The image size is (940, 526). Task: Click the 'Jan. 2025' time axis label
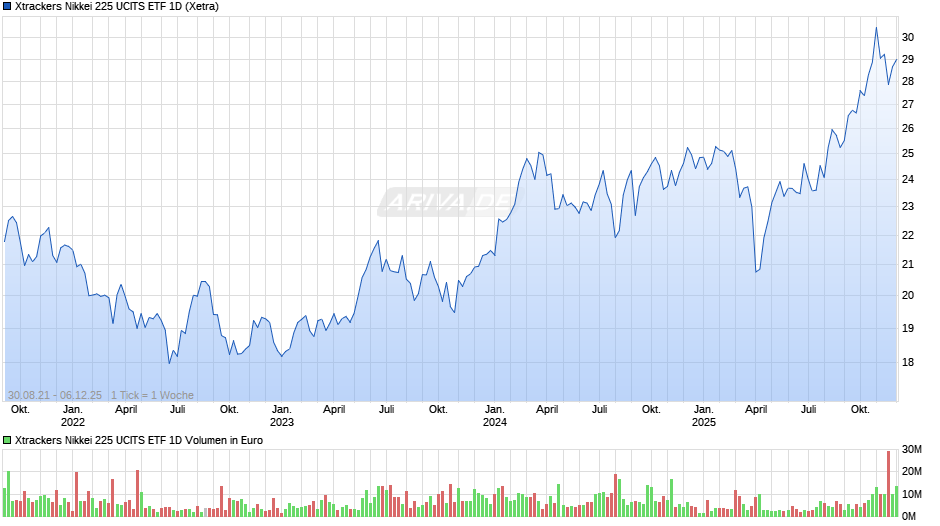[704, 416]
